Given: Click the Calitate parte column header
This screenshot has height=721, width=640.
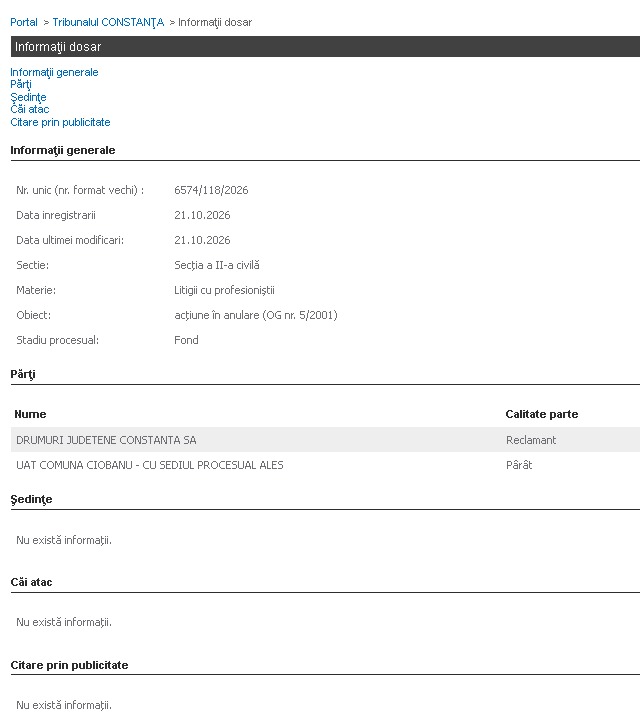Looking at the screenshot, I should click(x=542, y=414).
